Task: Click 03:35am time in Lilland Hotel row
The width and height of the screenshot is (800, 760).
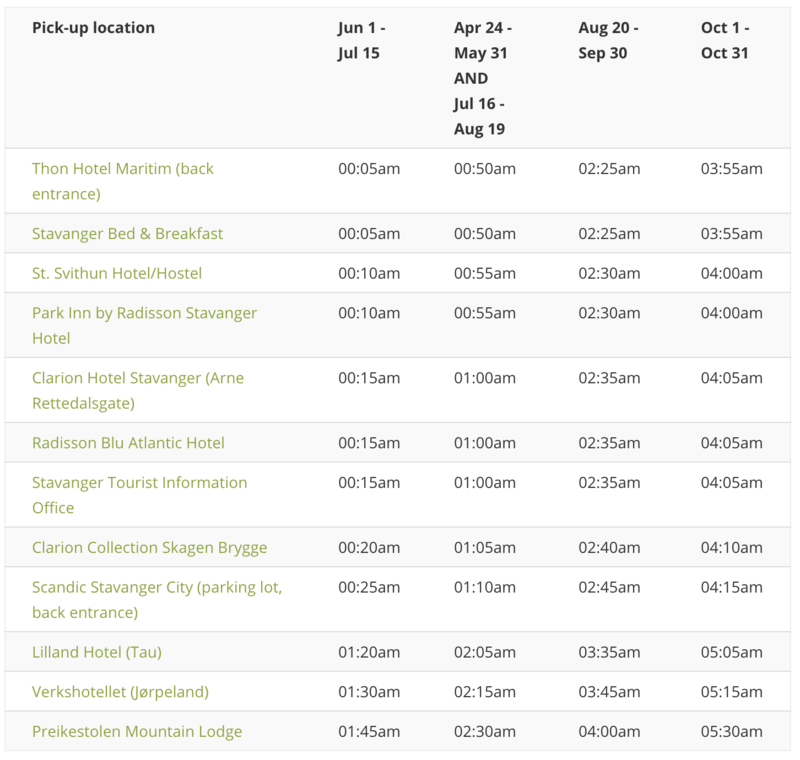Action: click(609, 652)
